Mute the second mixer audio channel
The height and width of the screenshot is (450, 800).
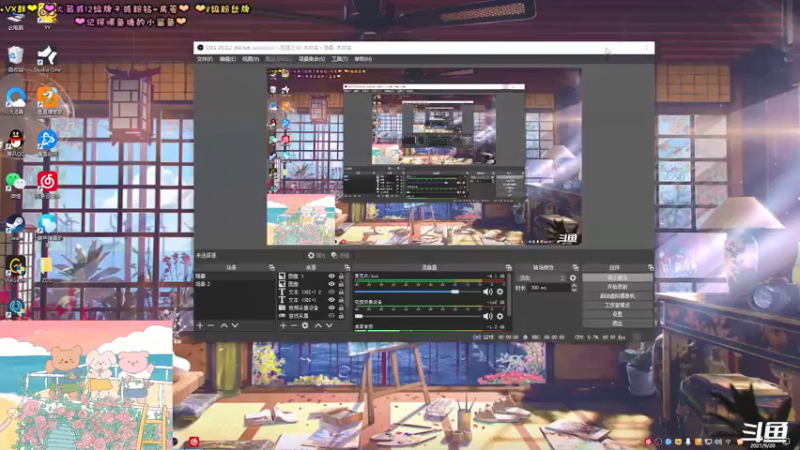coord(488,316)
